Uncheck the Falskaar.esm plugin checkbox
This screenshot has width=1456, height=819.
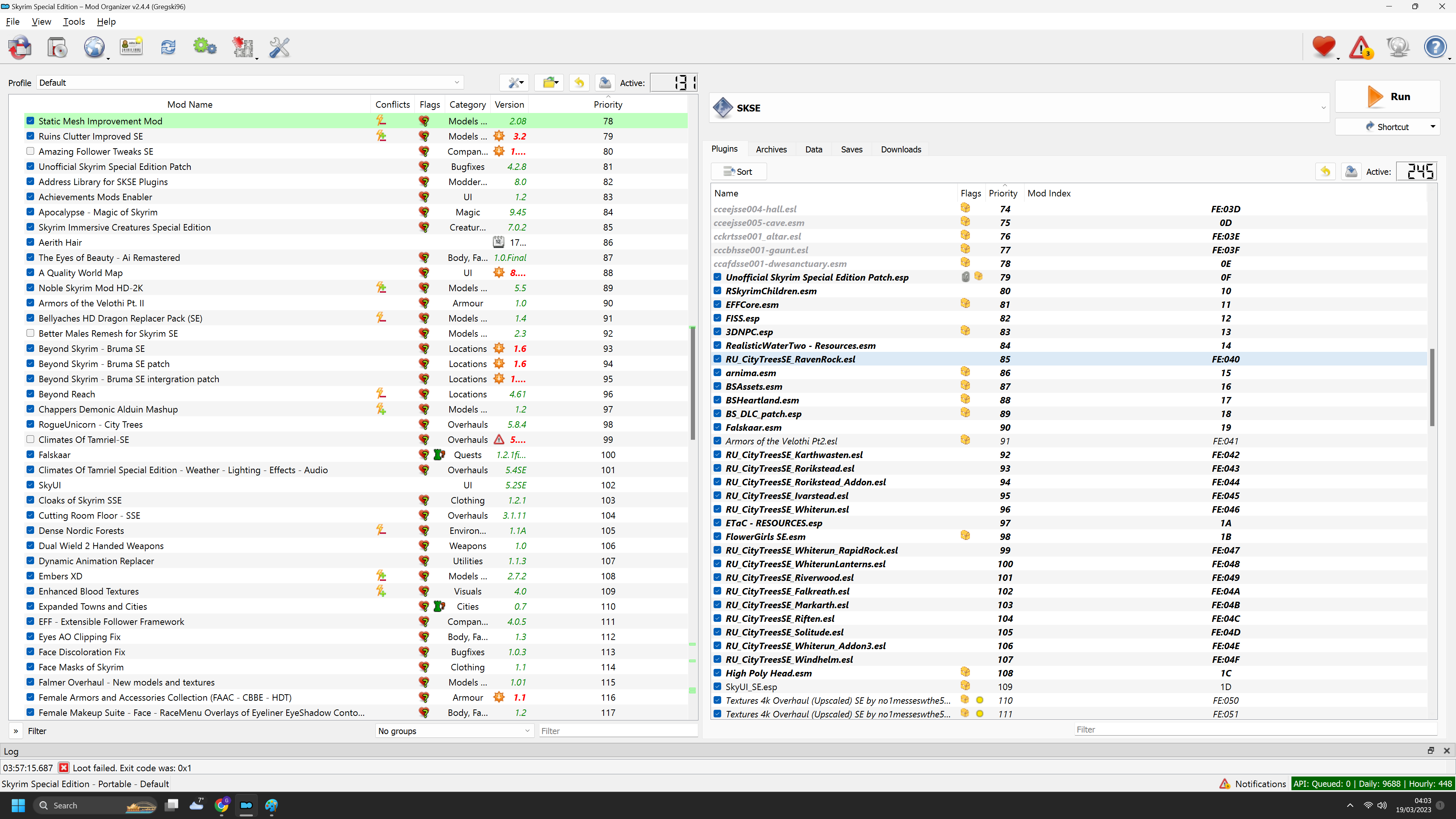[717, 427]
